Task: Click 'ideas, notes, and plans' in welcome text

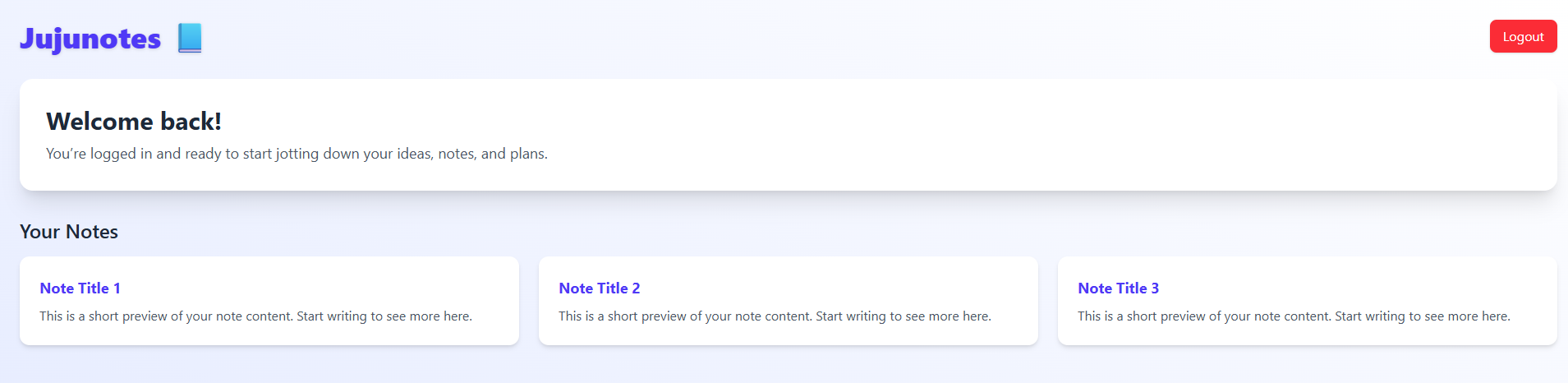Action: pyautogui.click(x=472, y=154)
